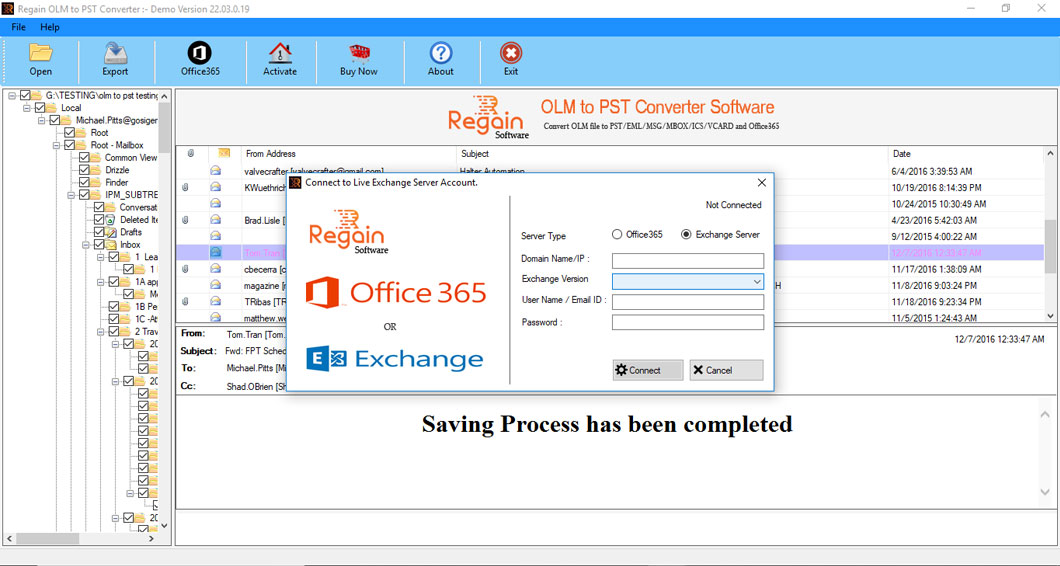Click mail icon in magazine row
The width and height of the screenshot is (1060, 566).
click(215, 285)
